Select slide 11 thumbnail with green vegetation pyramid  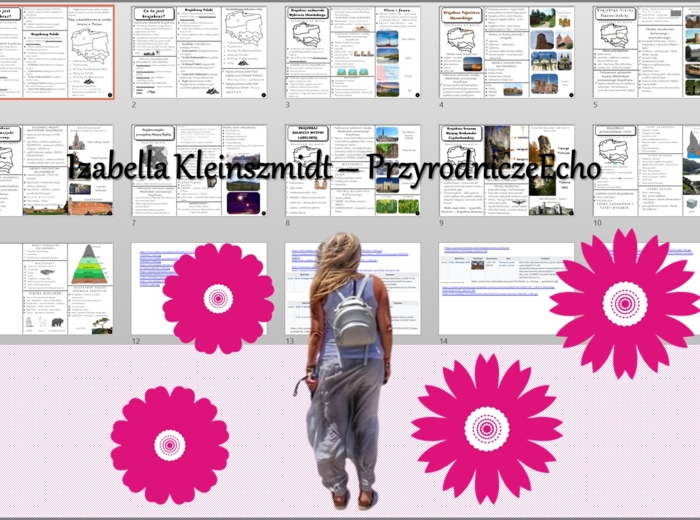pos(56,289)
